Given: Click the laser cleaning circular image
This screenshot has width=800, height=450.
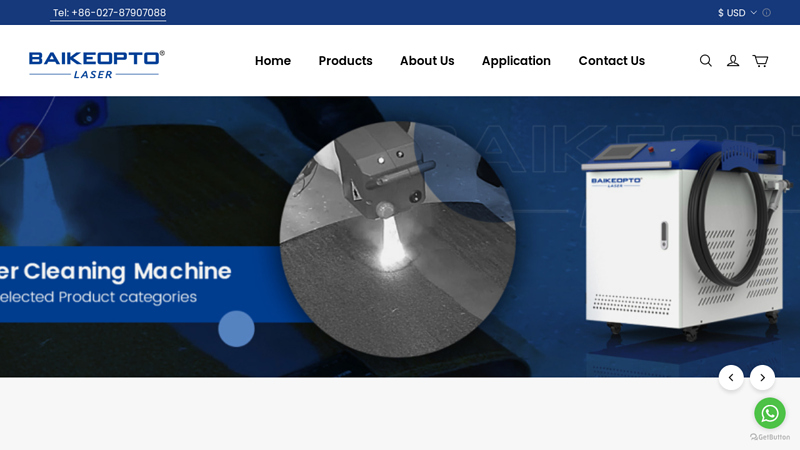Looking at the screenshot, I should 397,239.
